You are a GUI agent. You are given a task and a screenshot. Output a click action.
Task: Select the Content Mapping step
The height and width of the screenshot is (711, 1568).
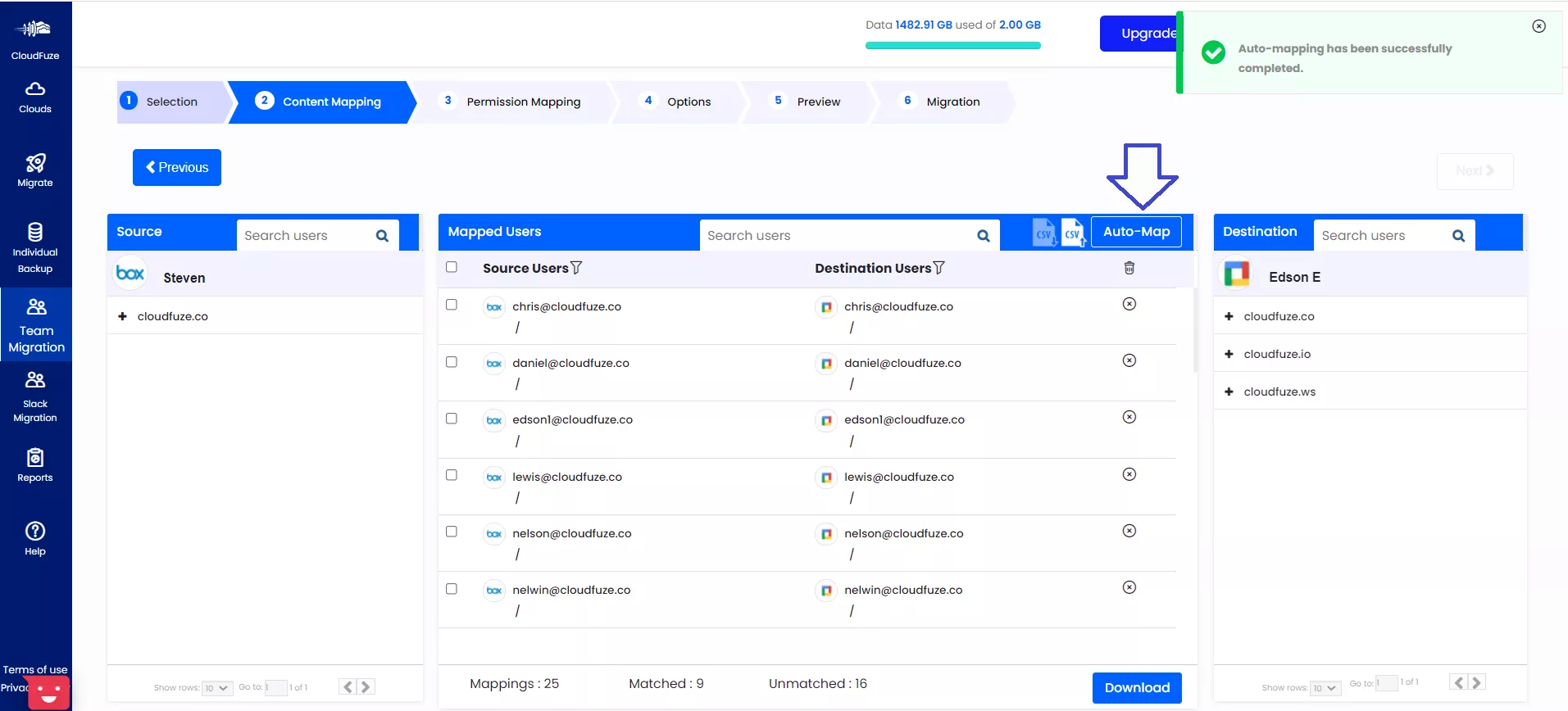click(x=322, y=102)
